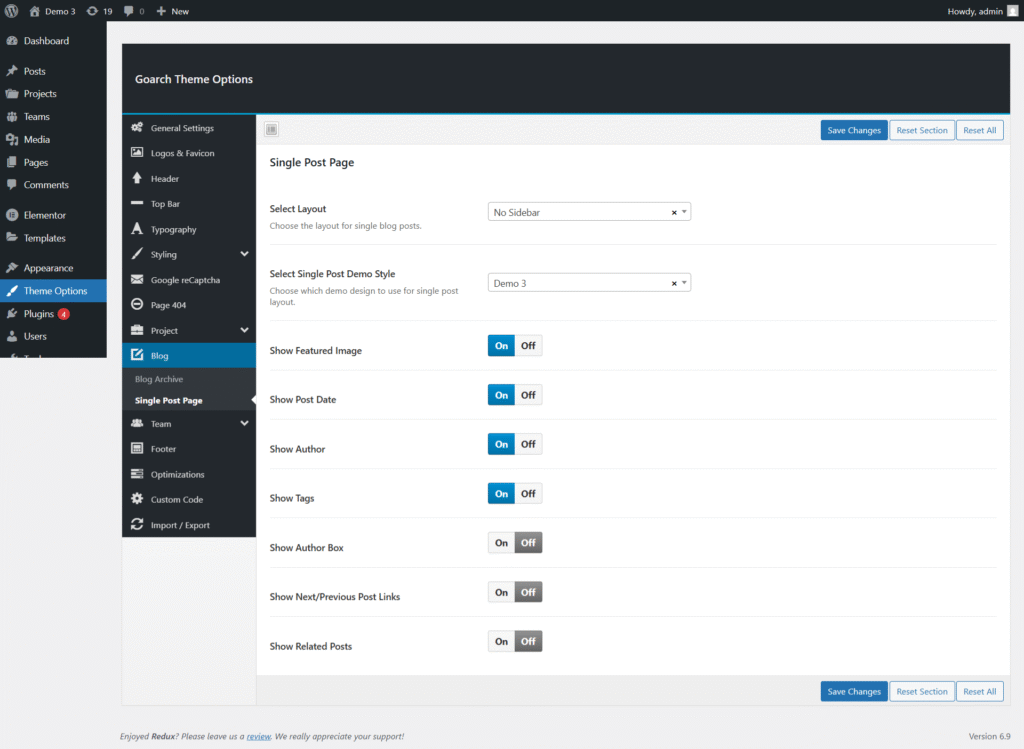Click the Custom Code gear icon

tap(137, 499)
